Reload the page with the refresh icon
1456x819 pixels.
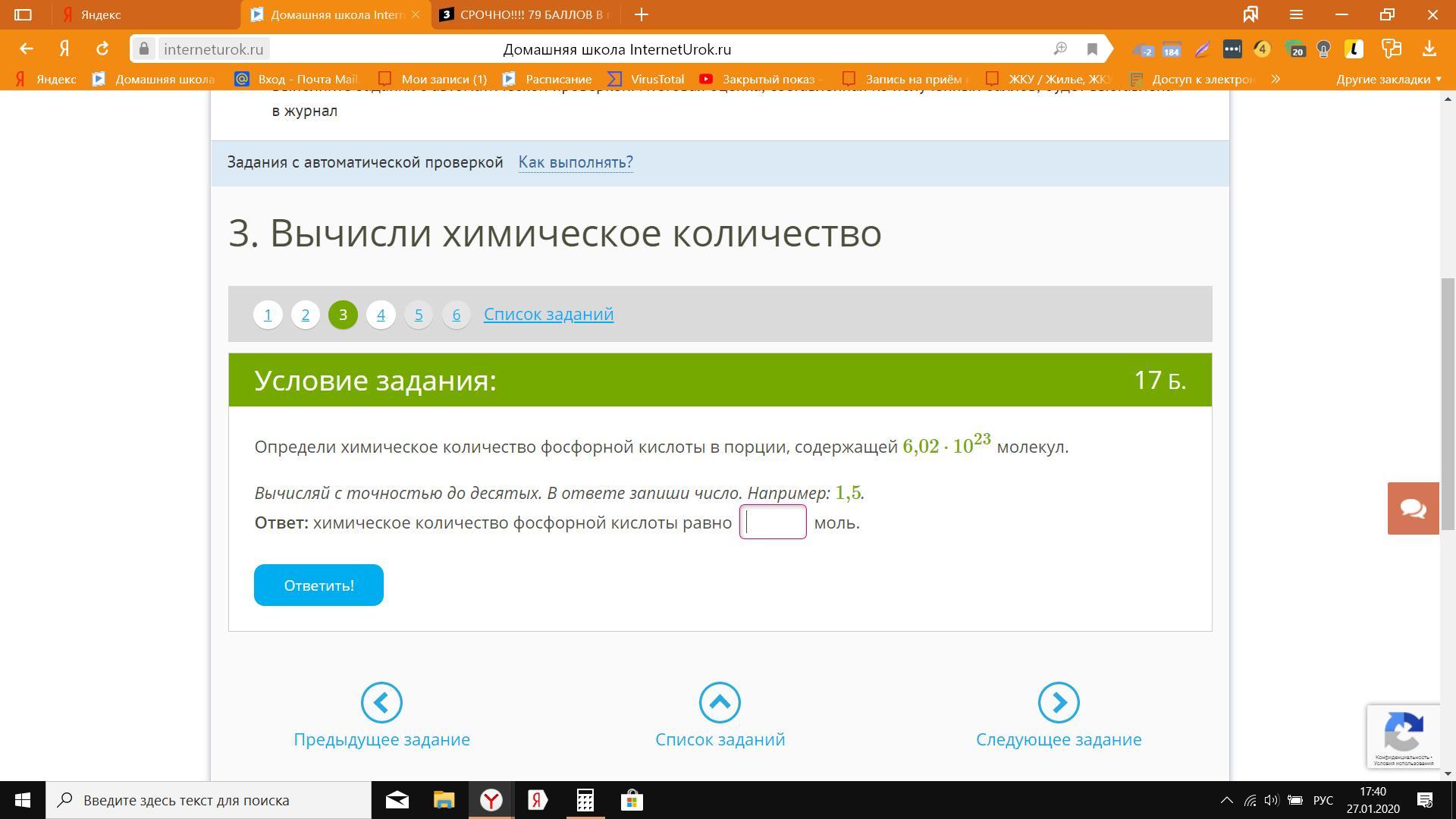102,49
